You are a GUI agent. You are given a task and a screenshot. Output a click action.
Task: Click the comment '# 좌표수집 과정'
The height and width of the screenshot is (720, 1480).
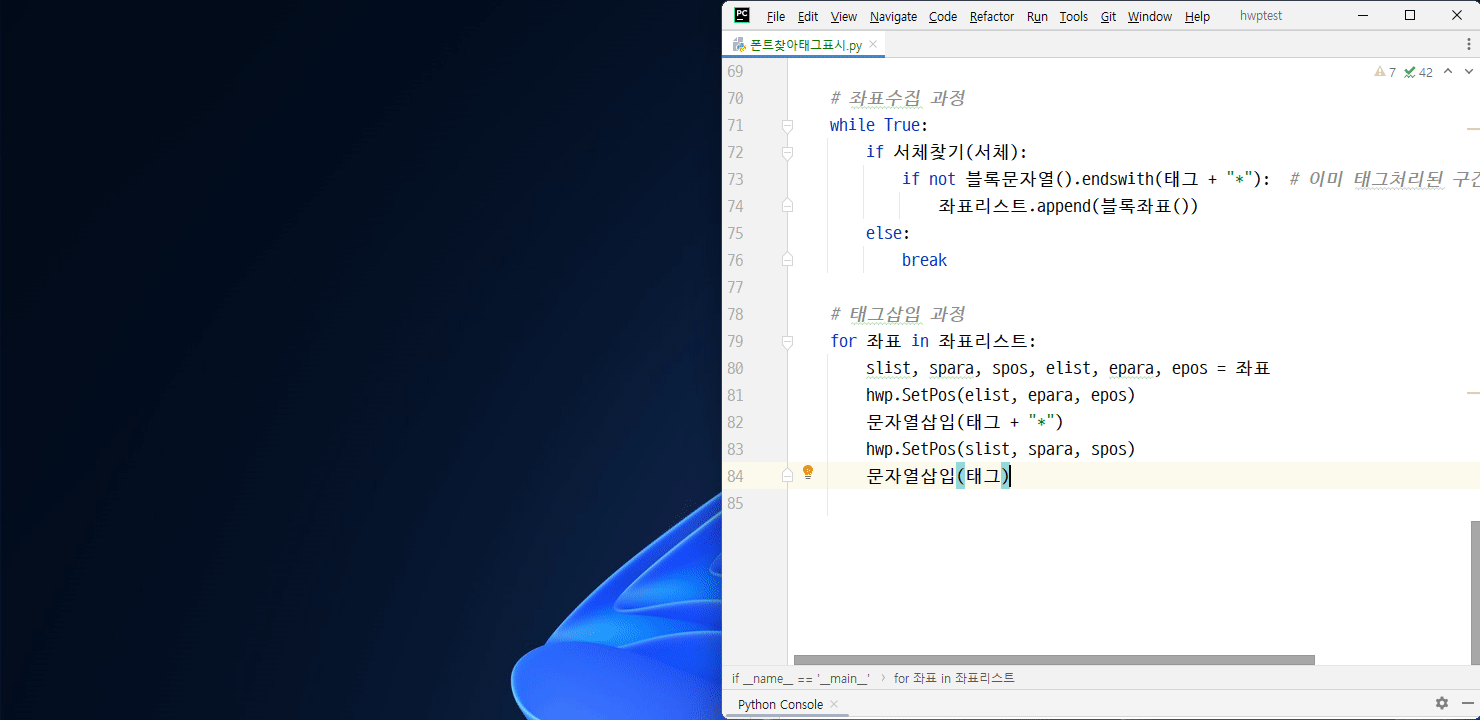pos(897,98)
